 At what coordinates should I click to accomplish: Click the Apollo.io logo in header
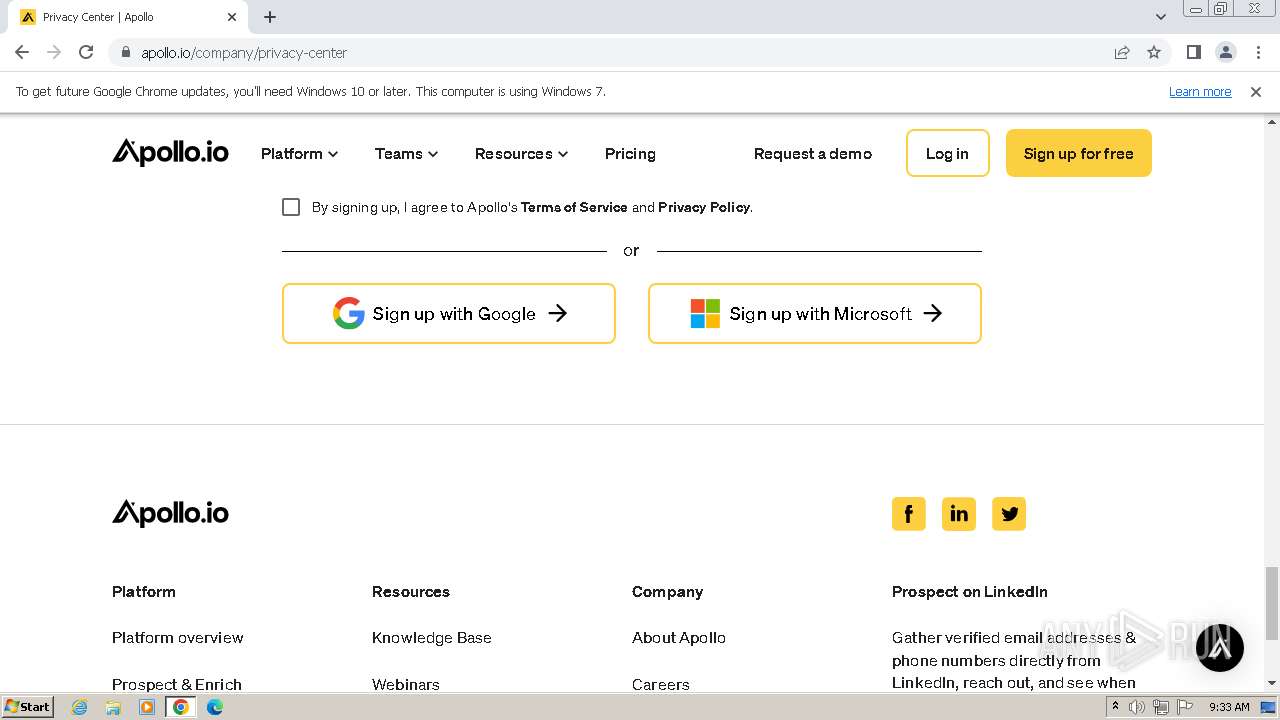pos(170,152)
